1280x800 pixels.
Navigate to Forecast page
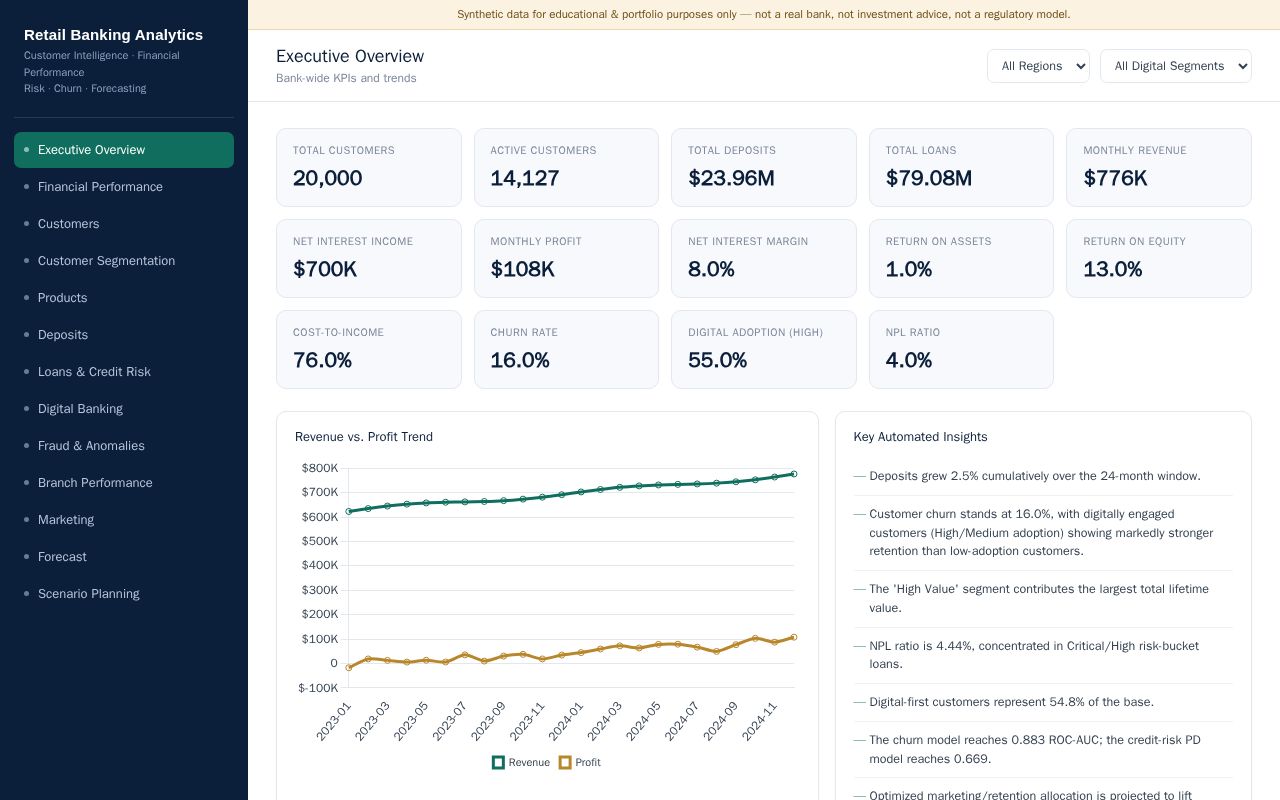(x=124, y=557)
